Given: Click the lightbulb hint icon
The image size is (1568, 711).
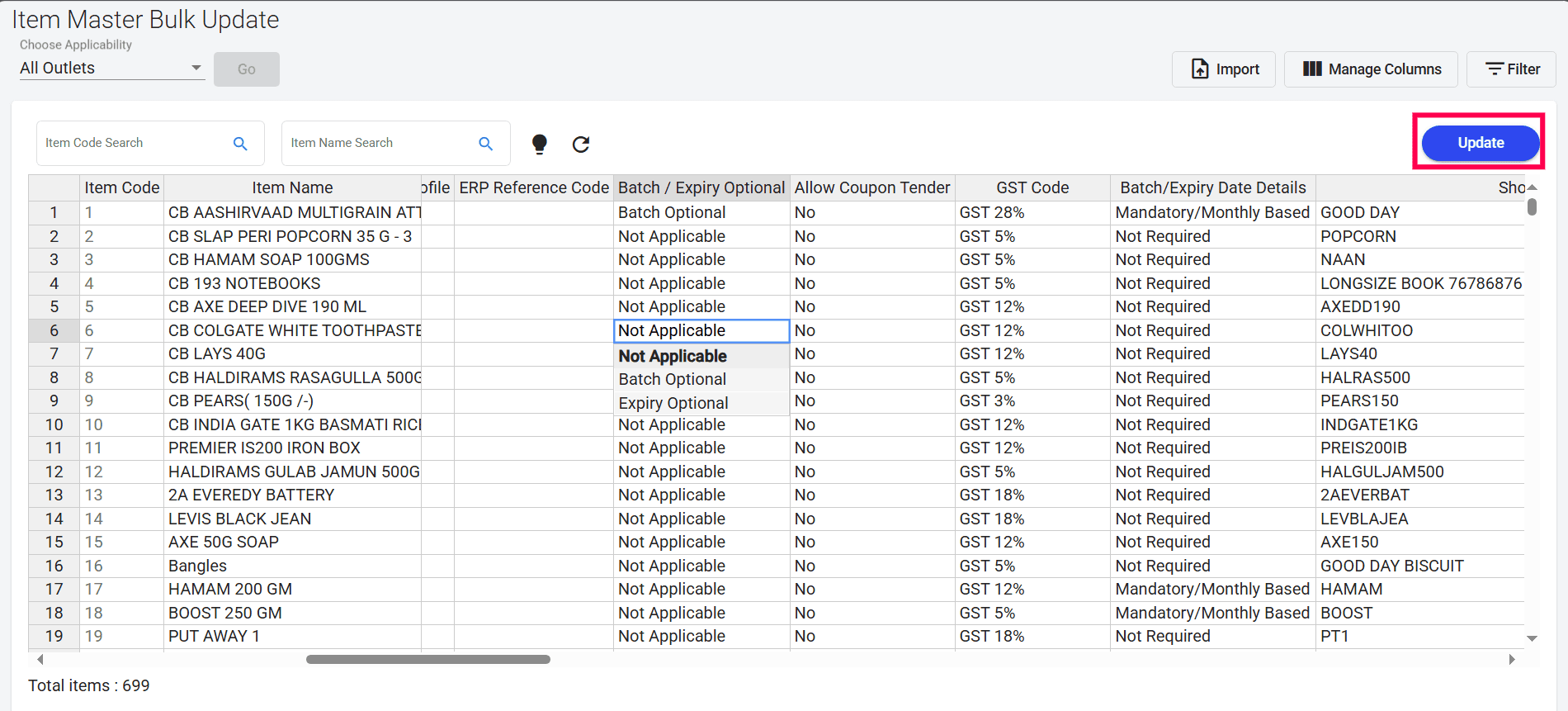Looking at the screenshot, I should click(539, 144).
